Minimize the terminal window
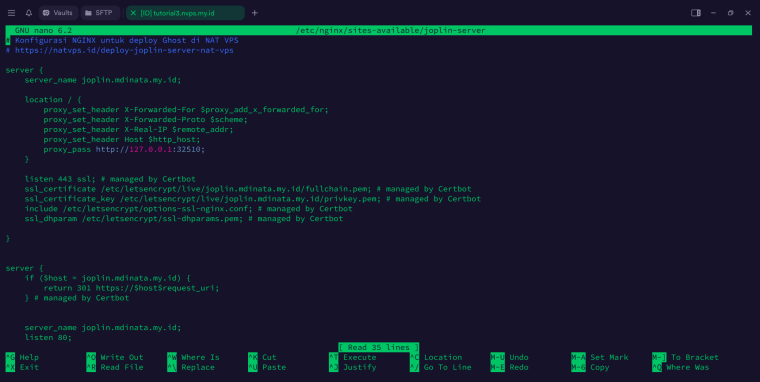The image size is (760, 382). tap(713, 13)
